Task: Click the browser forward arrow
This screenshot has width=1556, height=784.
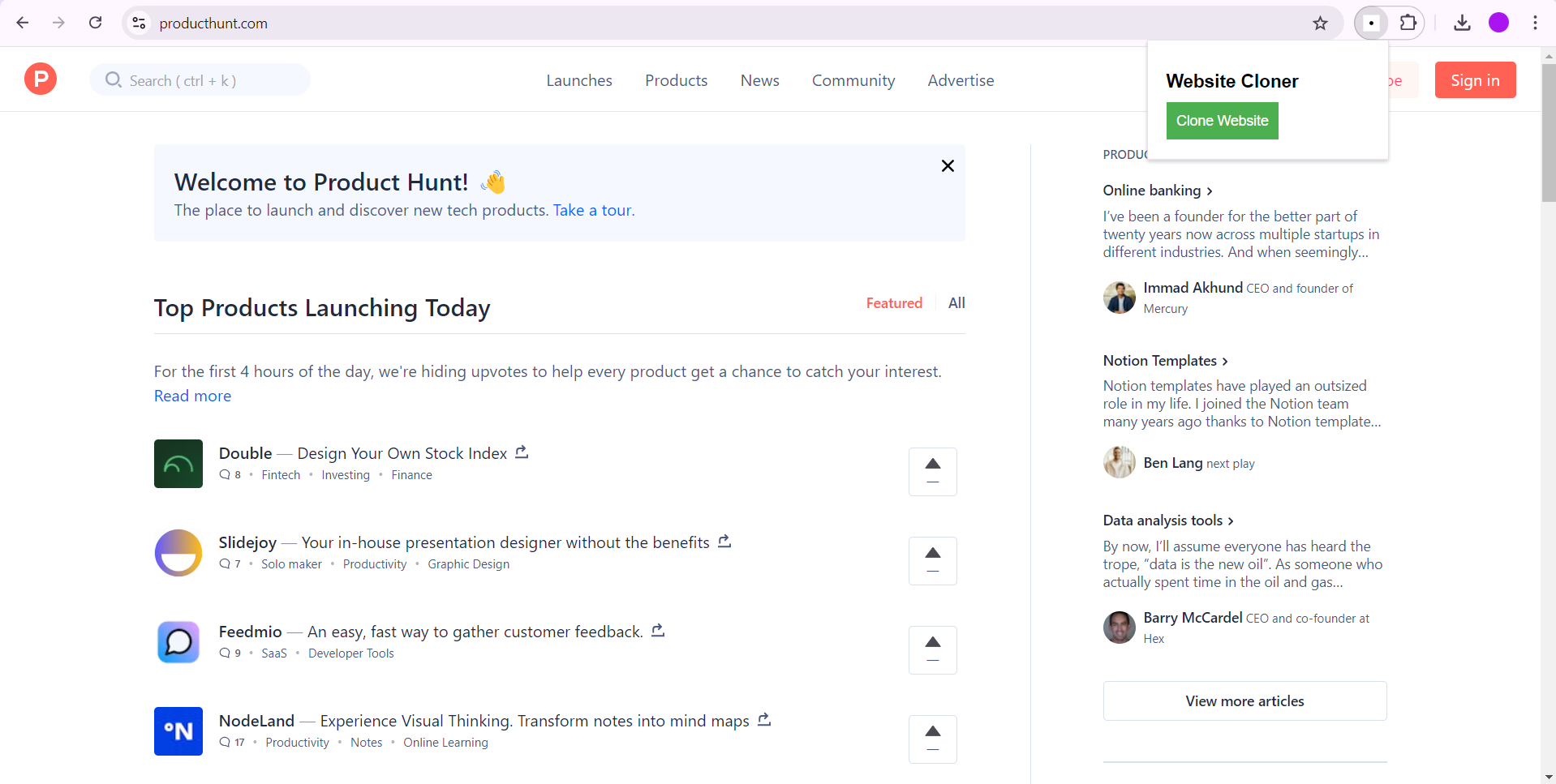Action: point(58,23)
